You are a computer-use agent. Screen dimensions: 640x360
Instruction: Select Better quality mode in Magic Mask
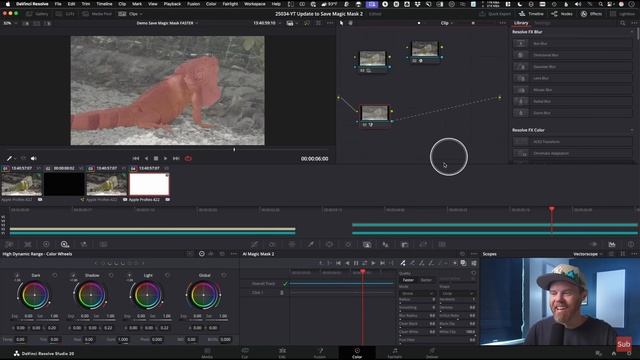[426, 280]
